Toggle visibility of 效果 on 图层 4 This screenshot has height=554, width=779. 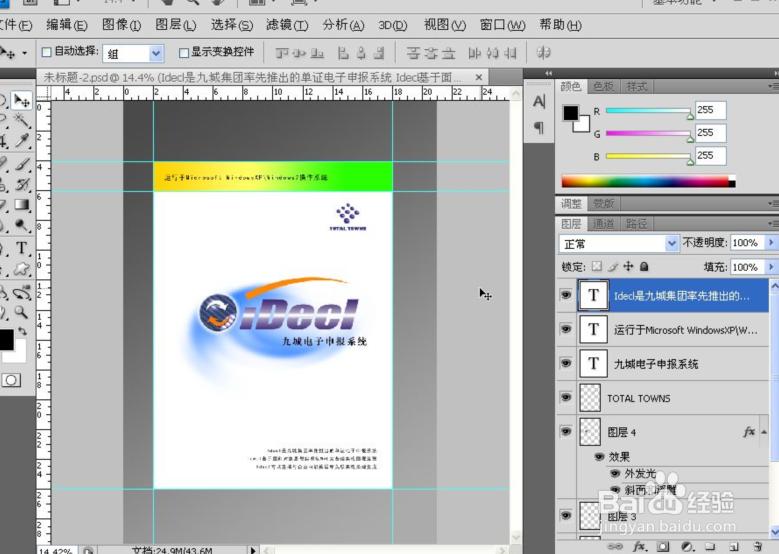click(599, 457)
